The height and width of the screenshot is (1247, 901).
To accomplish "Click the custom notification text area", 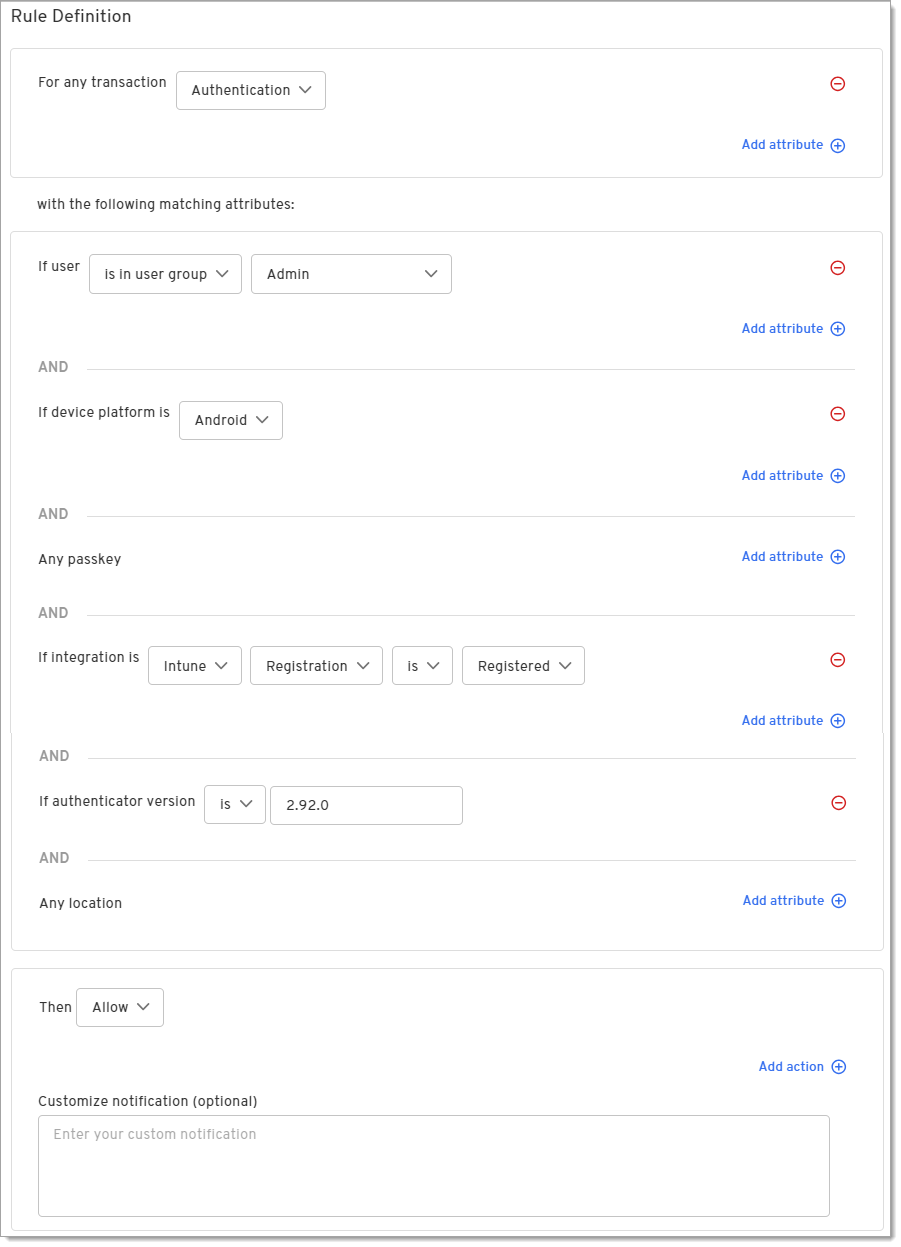I will [x=434, y=1166].
